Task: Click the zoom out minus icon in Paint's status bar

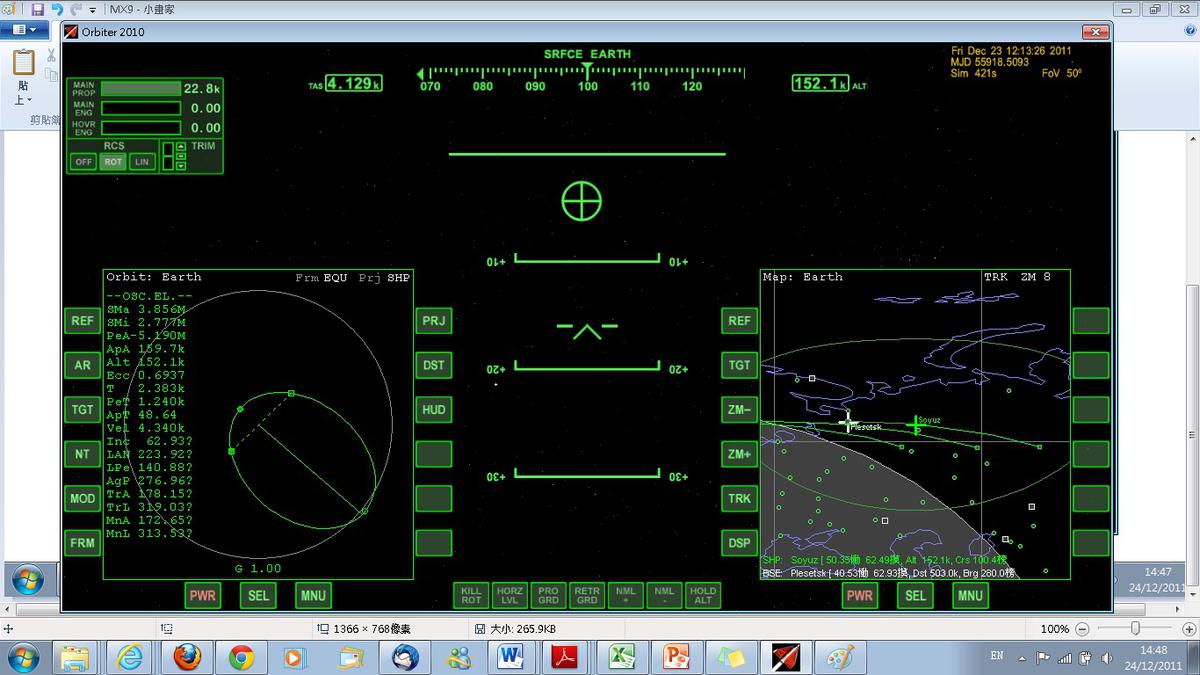Action: tap(1083, 629)
